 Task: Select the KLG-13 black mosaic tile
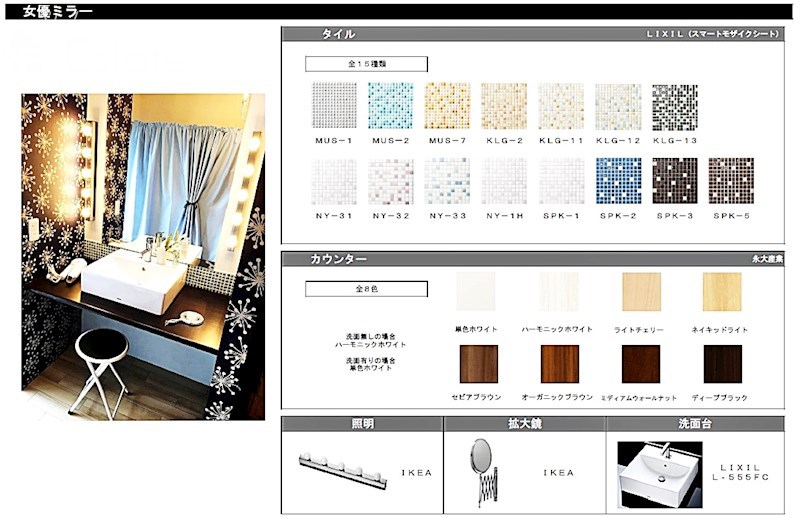point(674,106)
